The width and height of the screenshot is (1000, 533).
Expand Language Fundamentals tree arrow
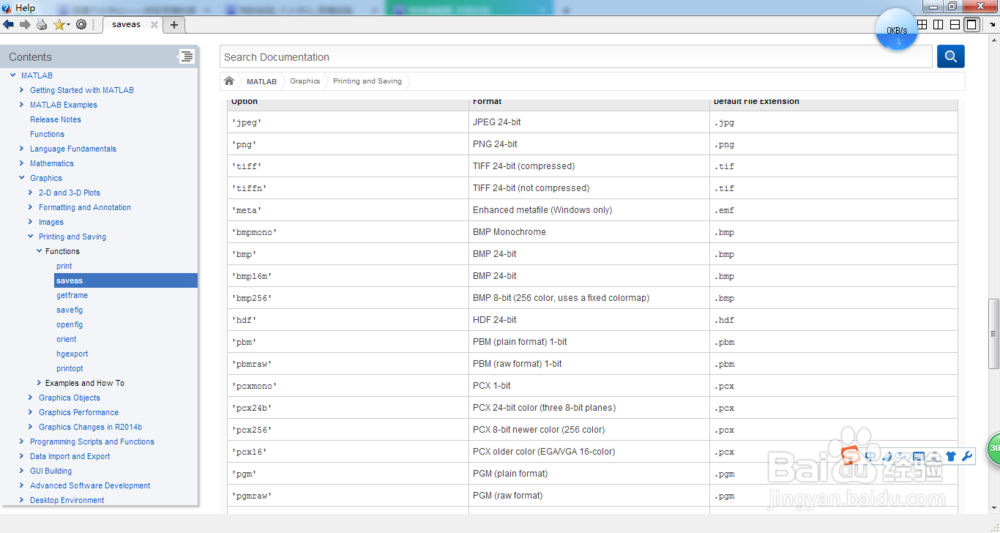(22, 149)
